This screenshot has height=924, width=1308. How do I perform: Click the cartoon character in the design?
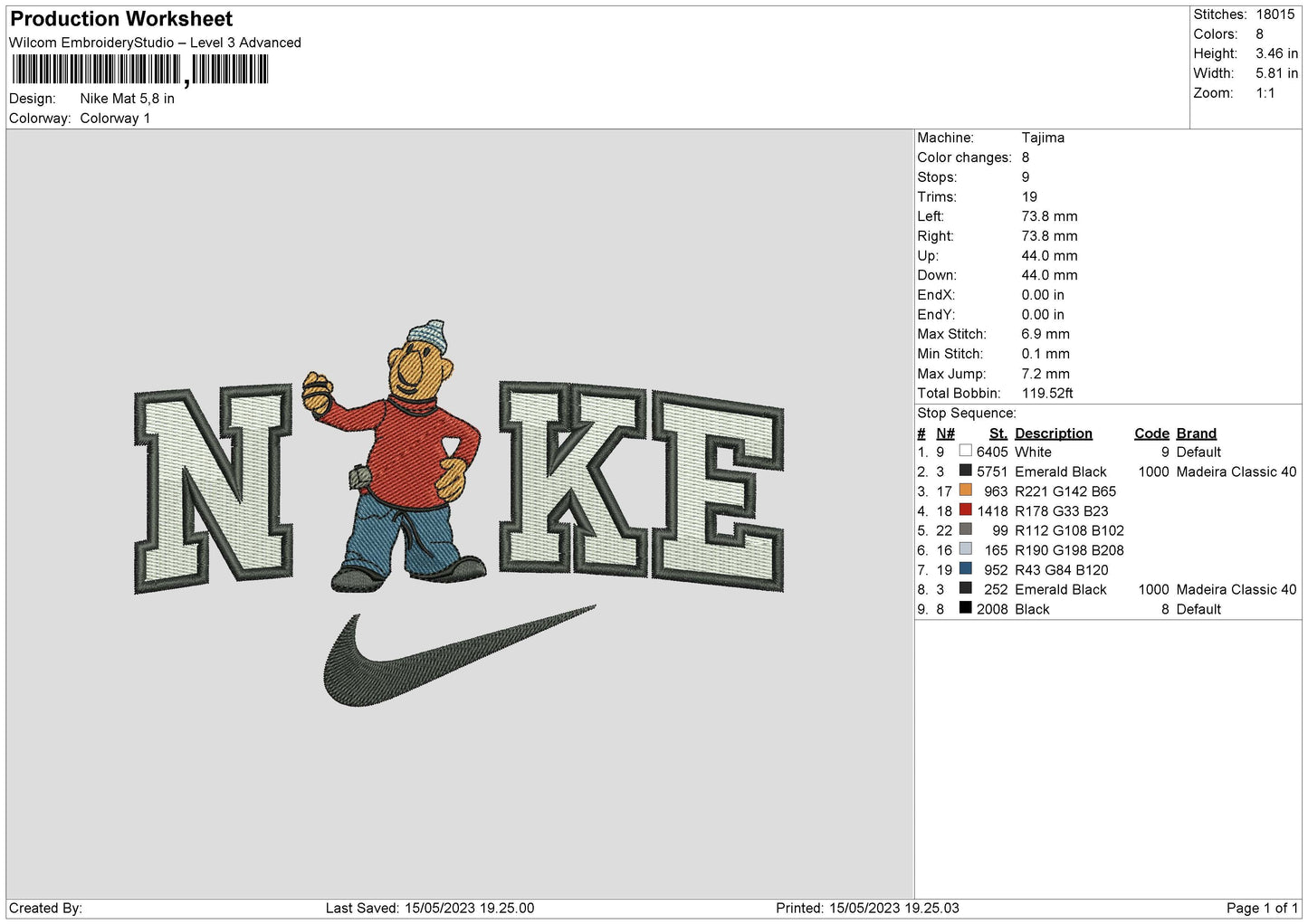coord(396,457)
